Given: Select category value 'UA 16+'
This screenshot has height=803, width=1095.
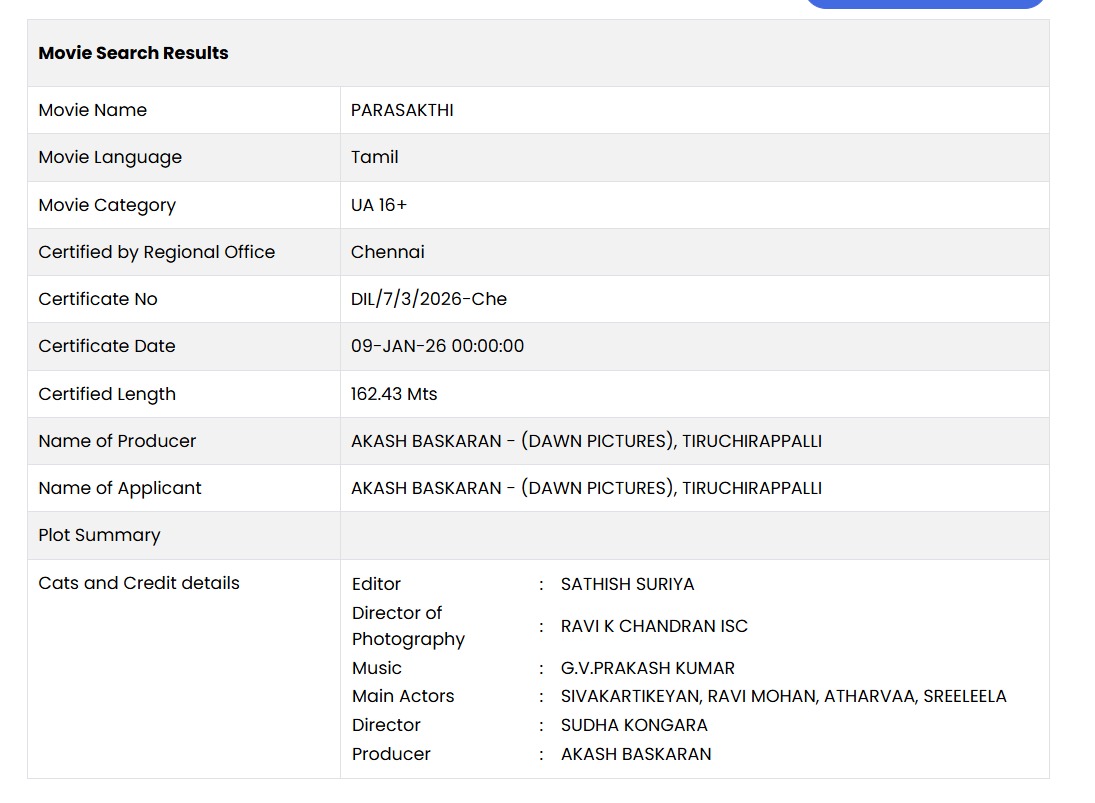Looking at the screenshot, I should click(379, 205).
